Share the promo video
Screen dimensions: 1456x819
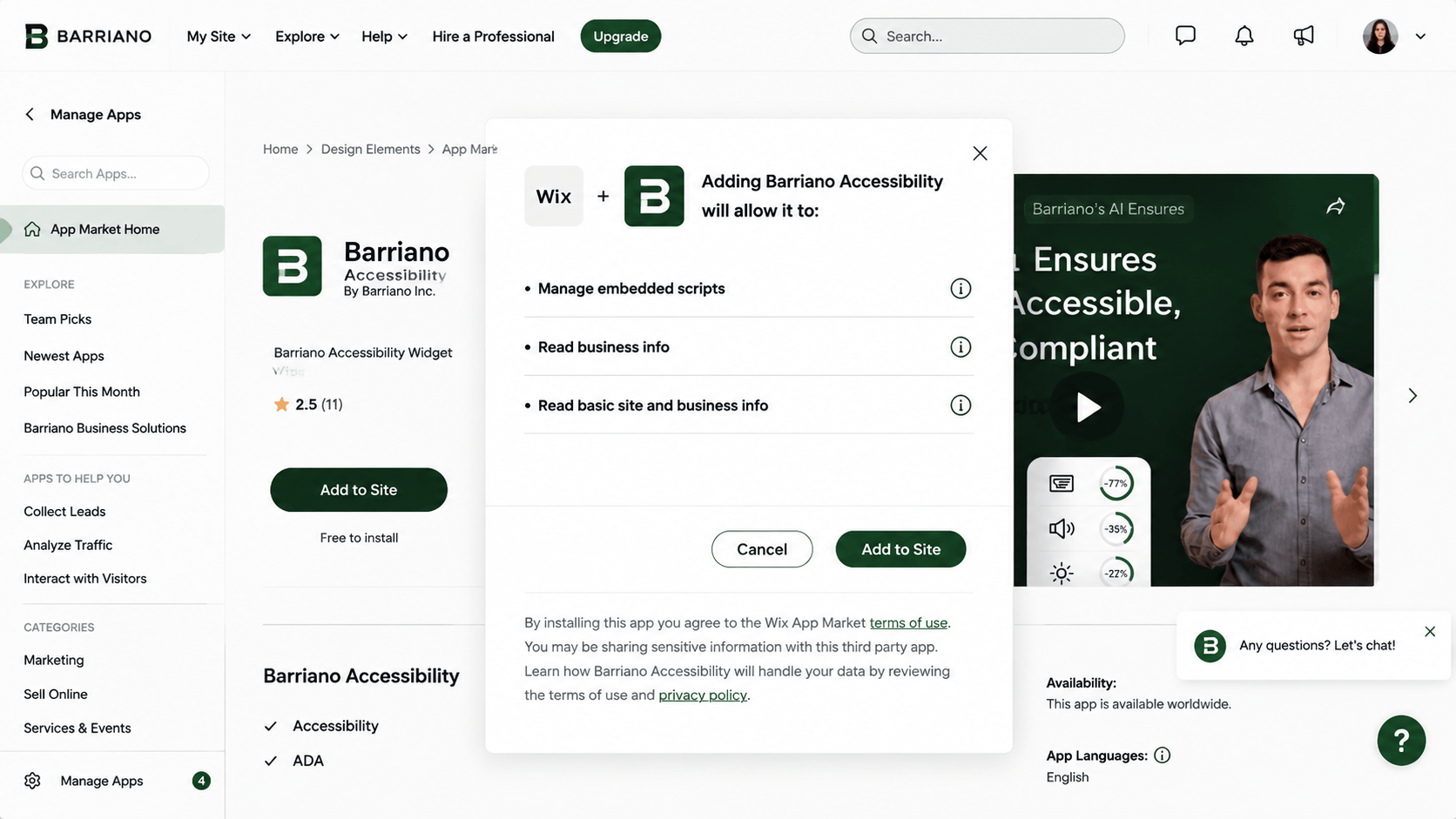[x=1336, y=206]
